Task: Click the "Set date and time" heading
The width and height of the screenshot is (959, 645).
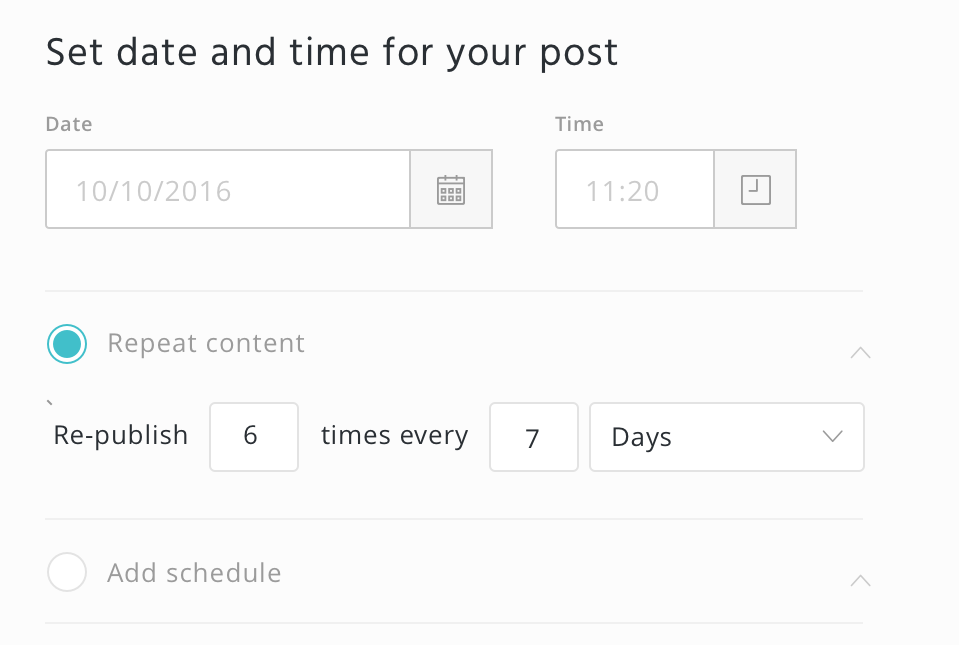Action: [x=332, y=52]
